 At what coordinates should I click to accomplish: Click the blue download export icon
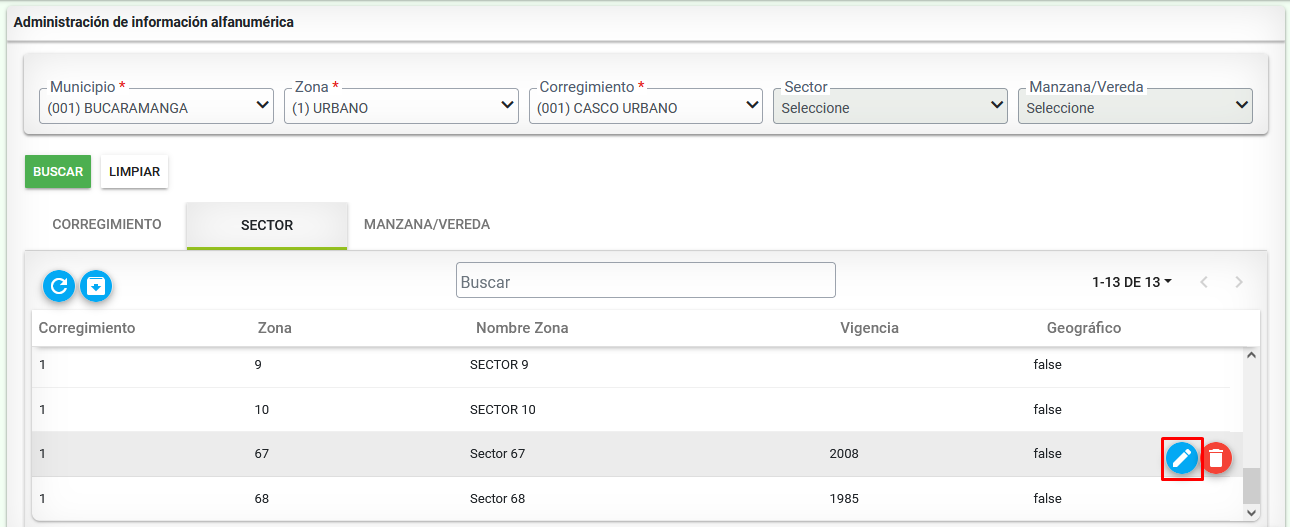(x=96, y=286)
